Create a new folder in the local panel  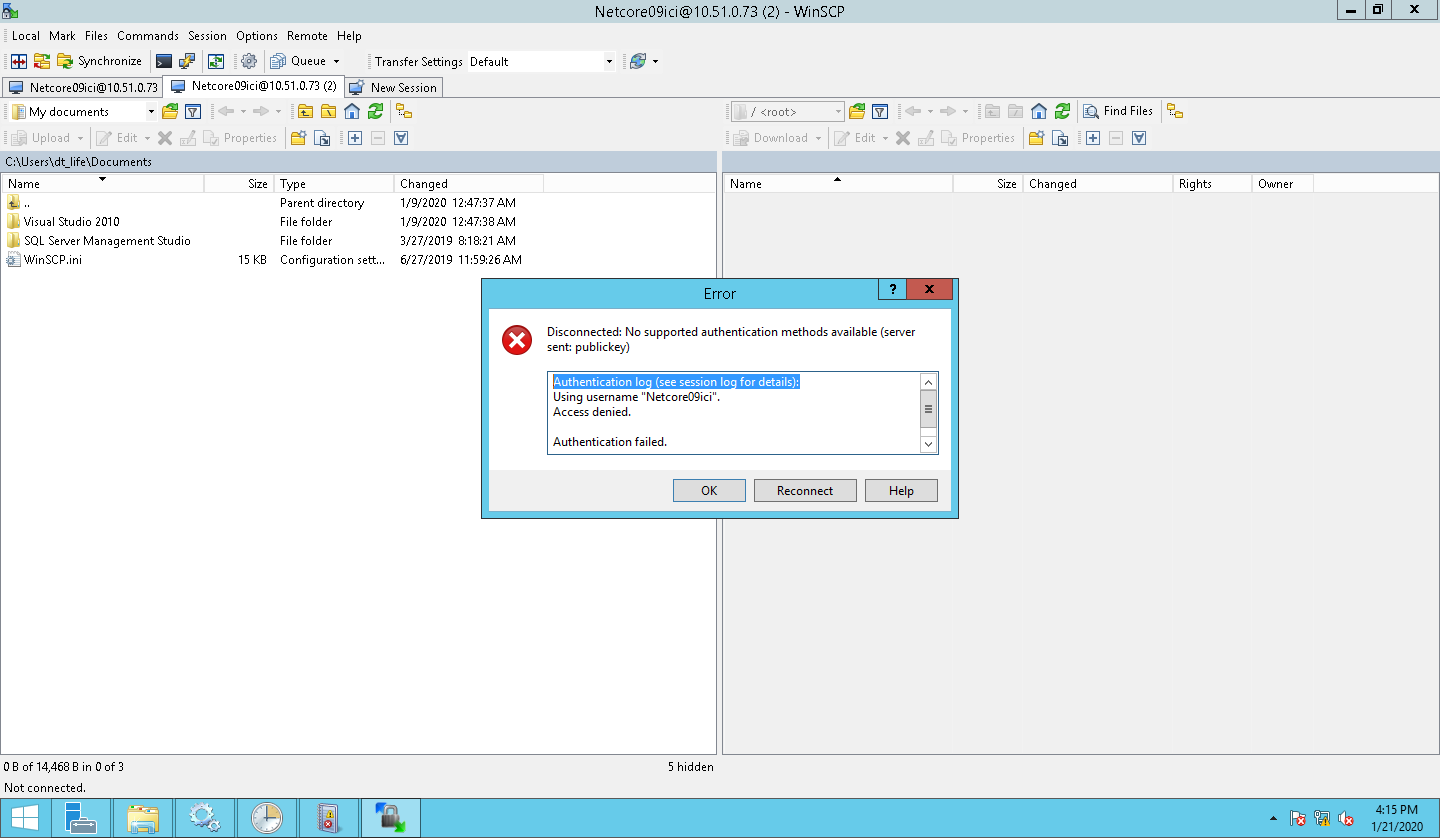(298, 138)
